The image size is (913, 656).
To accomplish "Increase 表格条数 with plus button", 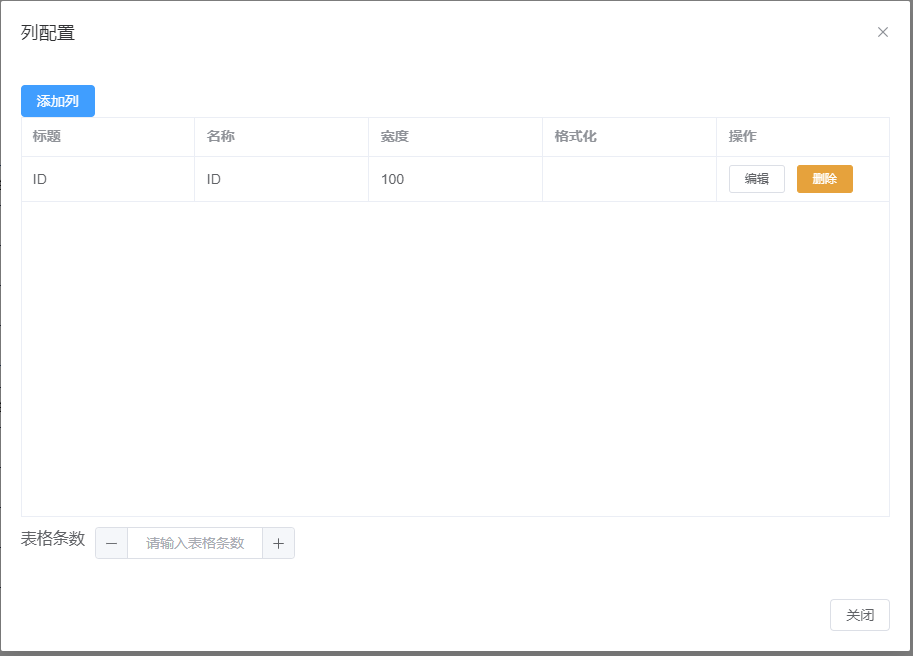I will pos(278,543).
